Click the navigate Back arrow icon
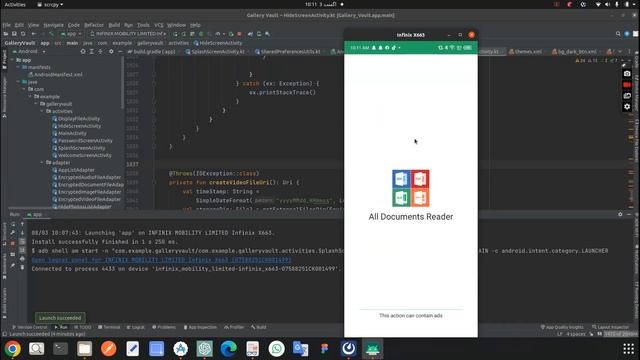Screen dimensions: 640x360 tap(34, 34)
